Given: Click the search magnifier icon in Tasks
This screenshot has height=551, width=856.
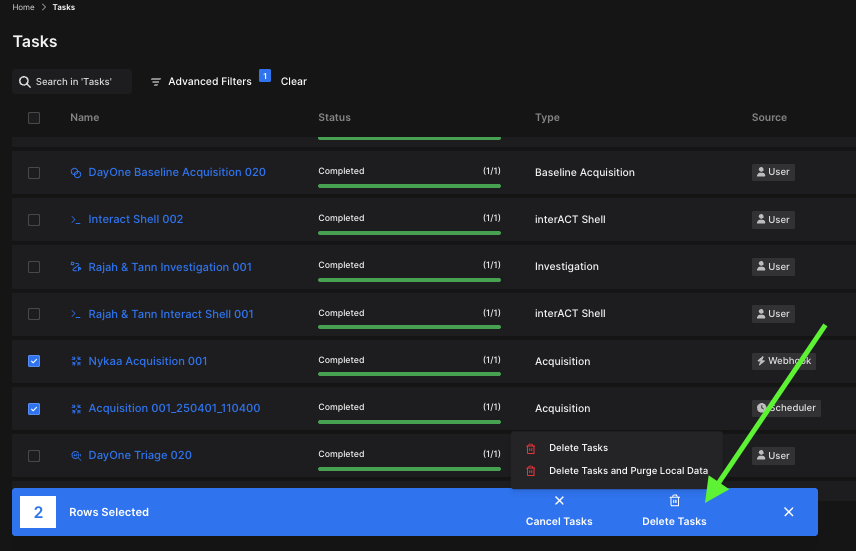Looking at the screenshot, I should 25,82.
